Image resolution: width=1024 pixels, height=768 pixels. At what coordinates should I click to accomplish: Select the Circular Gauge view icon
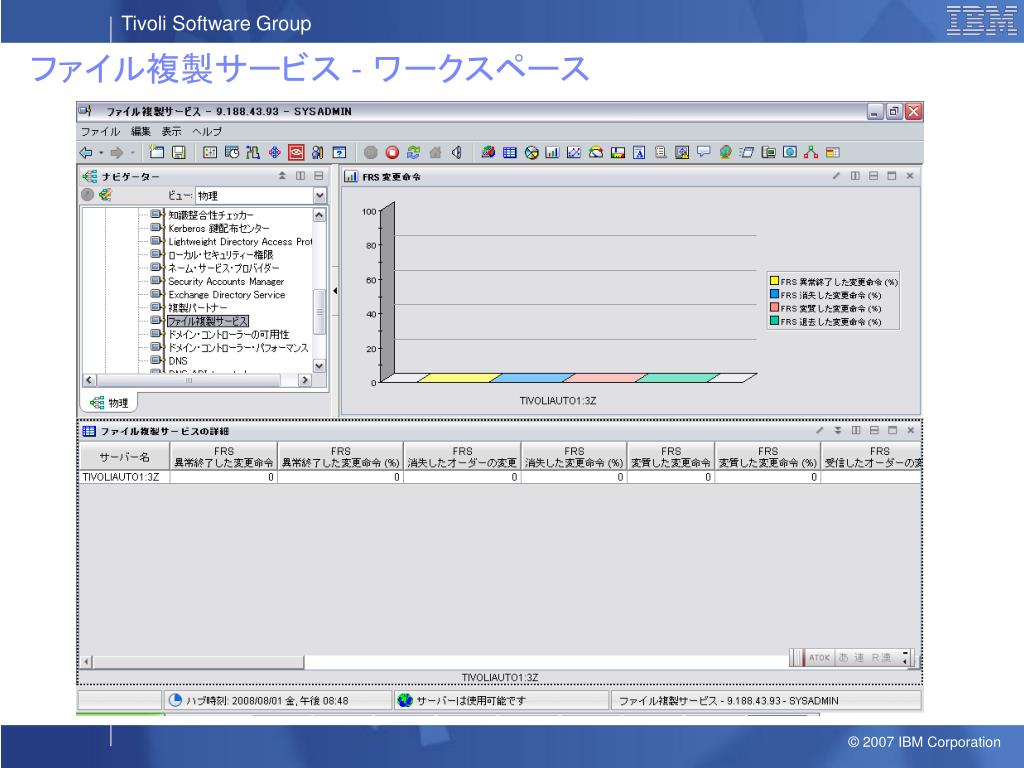click(596, 152)
